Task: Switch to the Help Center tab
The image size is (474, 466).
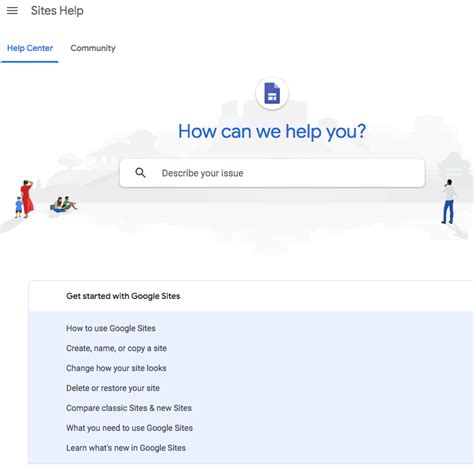Action: (30, 48)
